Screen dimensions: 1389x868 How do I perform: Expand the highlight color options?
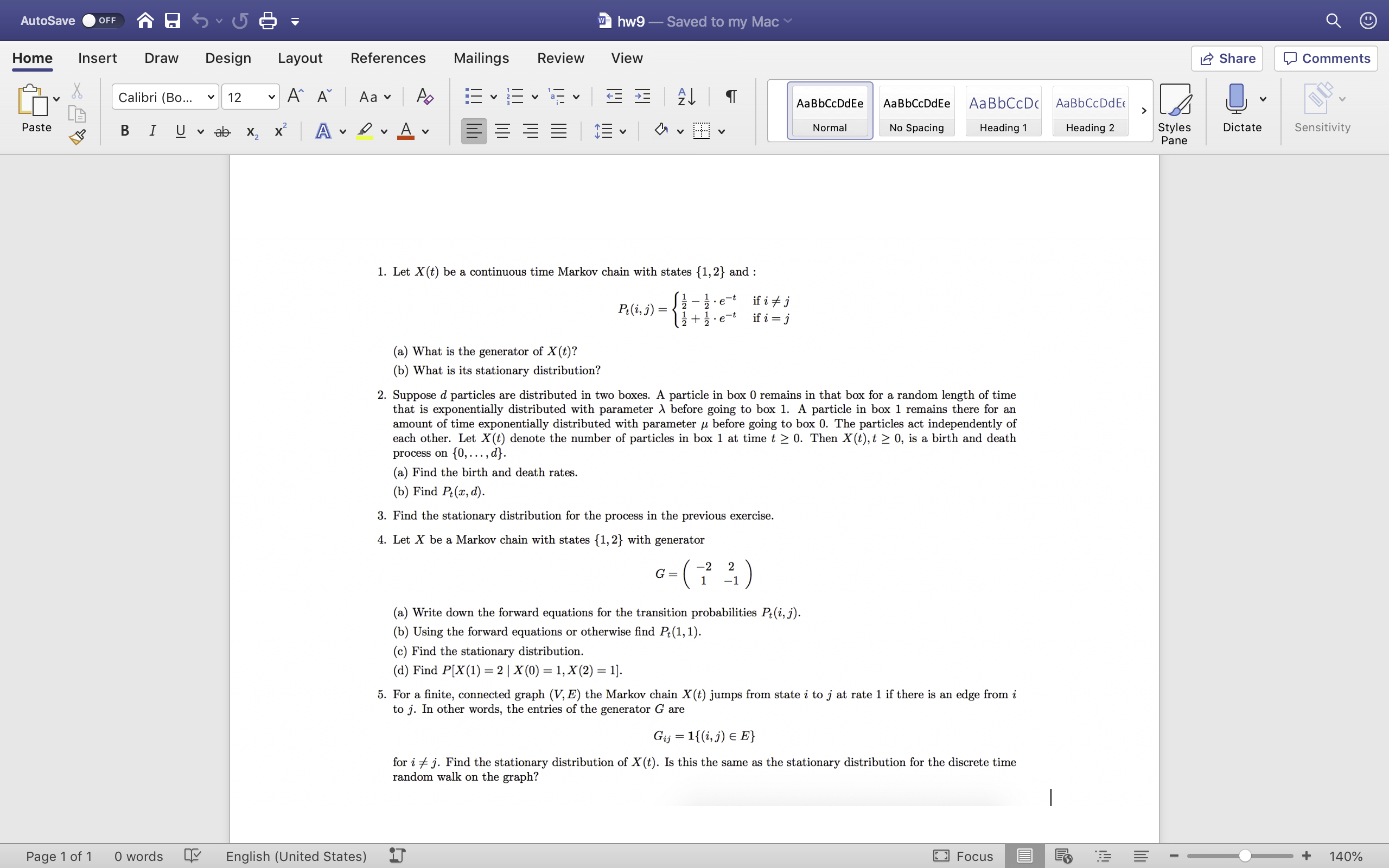pos(384,131)
